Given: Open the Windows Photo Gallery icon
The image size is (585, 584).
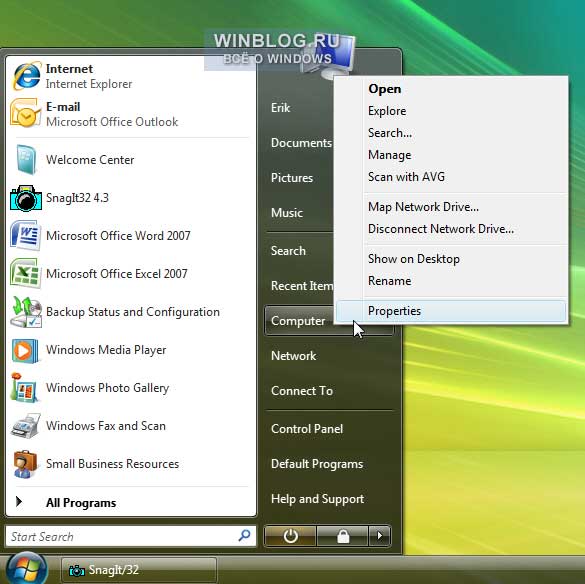Looking at the screenshot, I should [x=24, y=388].
